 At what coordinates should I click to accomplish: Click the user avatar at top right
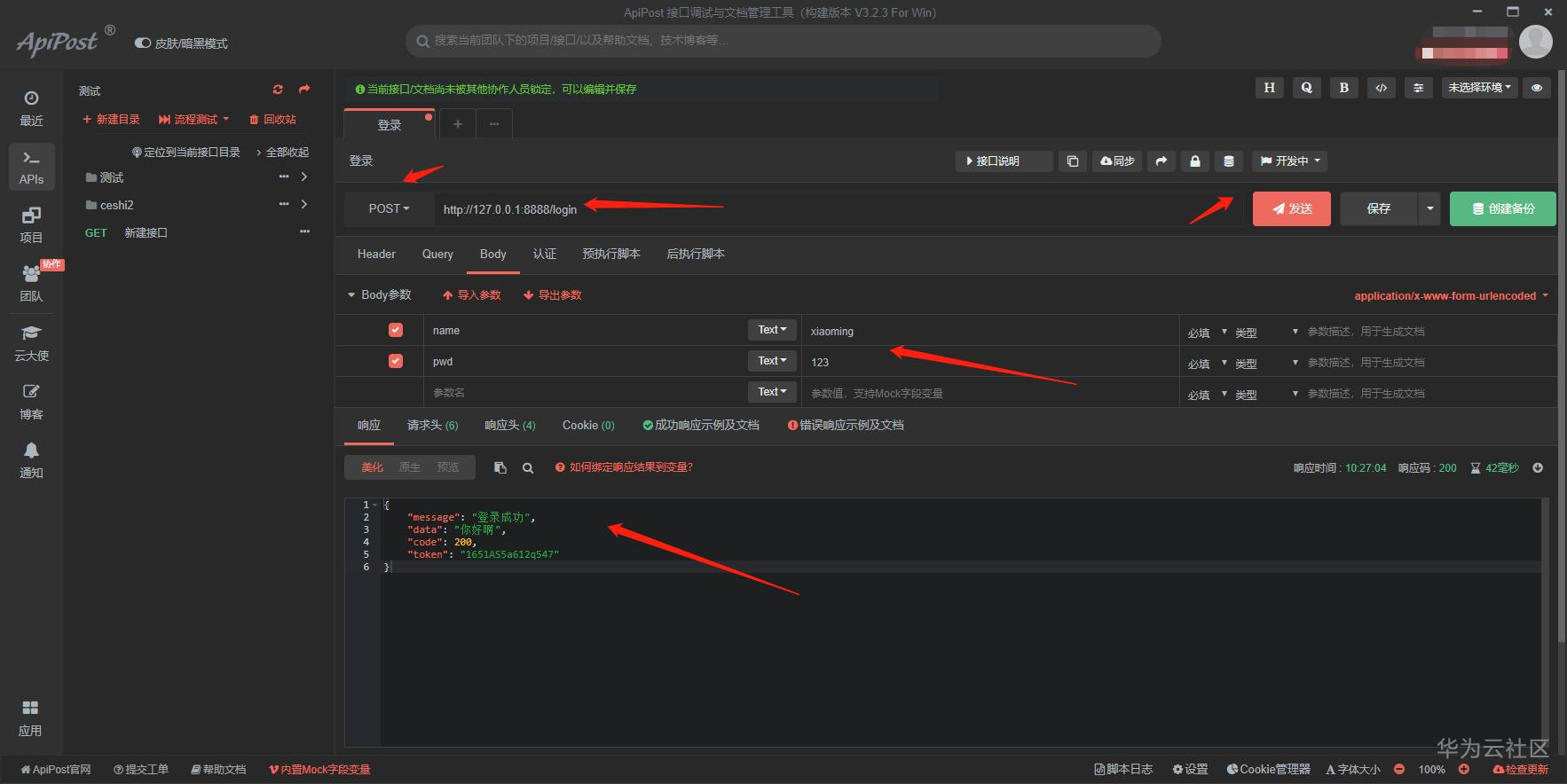[x=1536, y=42]
